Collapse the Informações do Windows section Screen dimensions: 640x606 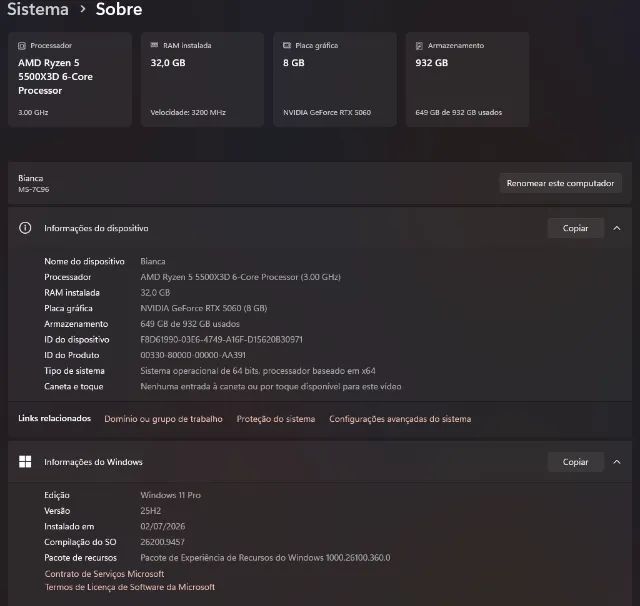click(x=617, y=462)
